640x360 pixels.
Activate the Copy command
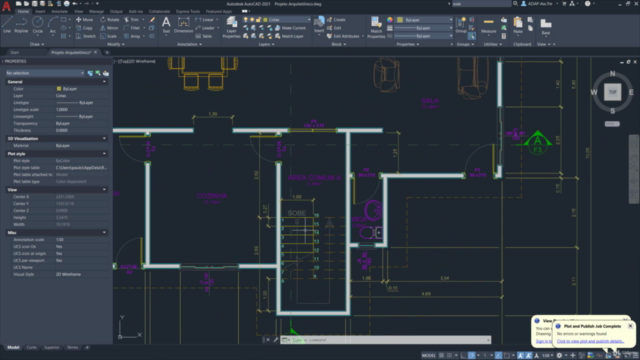coord(84,28)
